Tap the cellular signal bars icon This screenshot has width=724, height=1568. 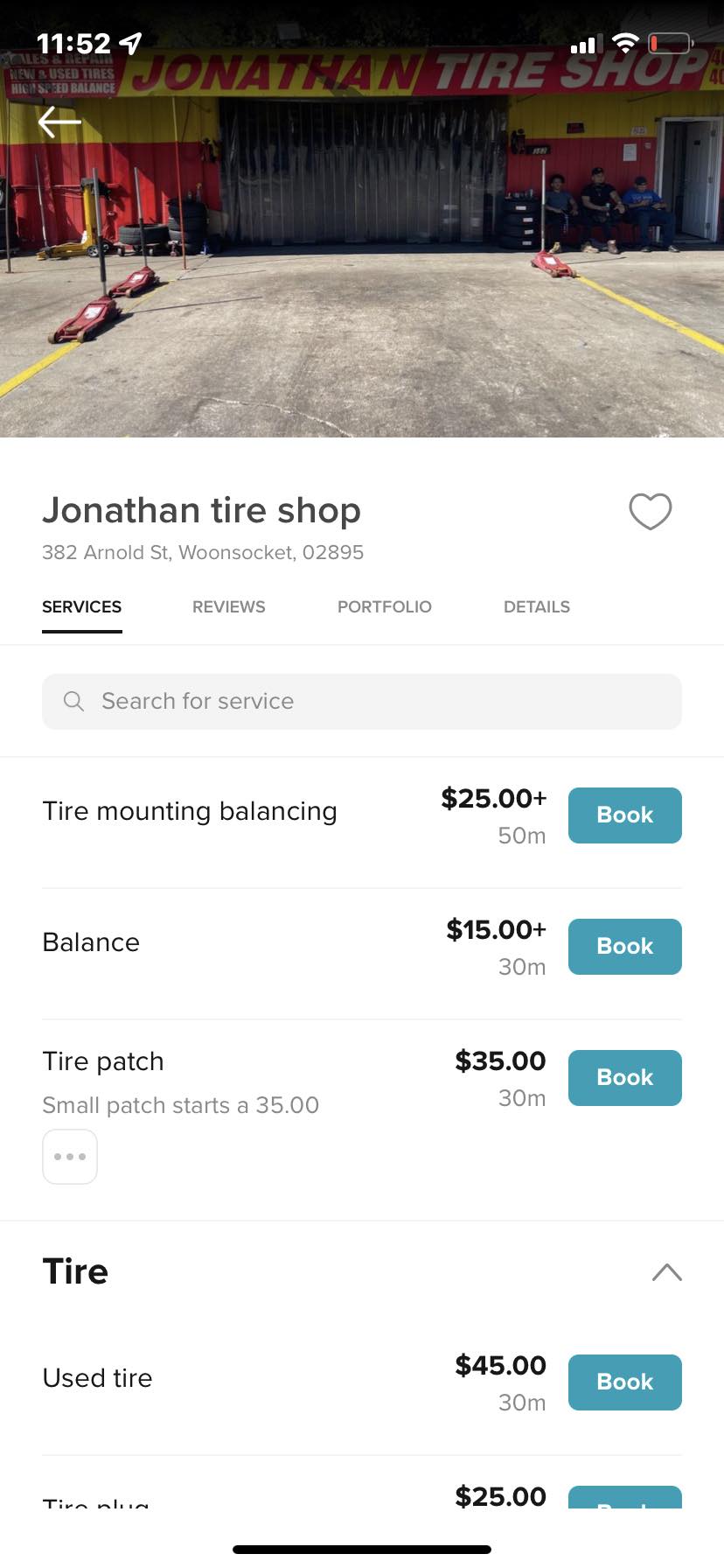point(583,44)
